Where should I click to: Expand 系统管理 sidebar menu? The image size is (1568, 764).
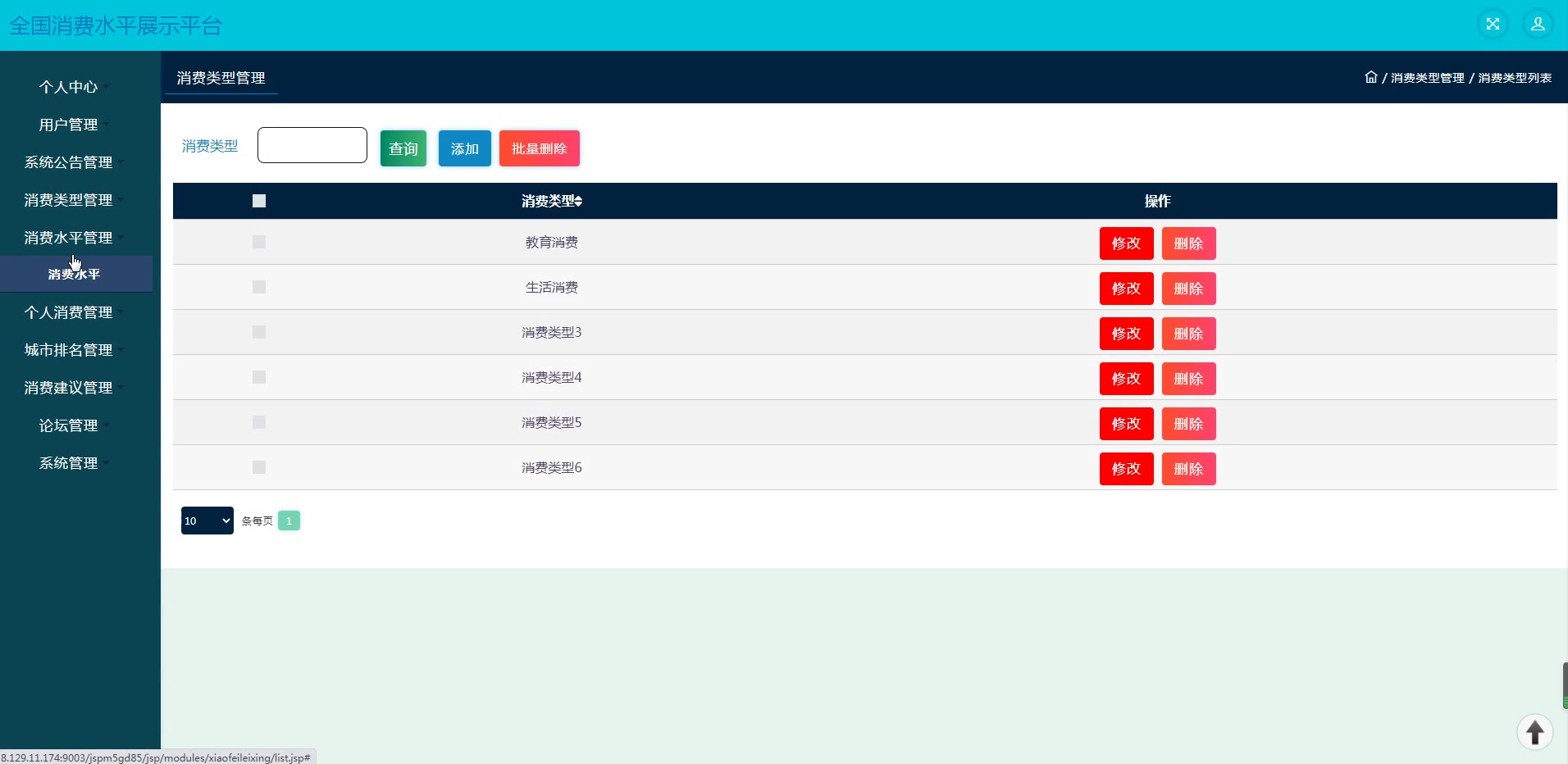pos(74,463)
